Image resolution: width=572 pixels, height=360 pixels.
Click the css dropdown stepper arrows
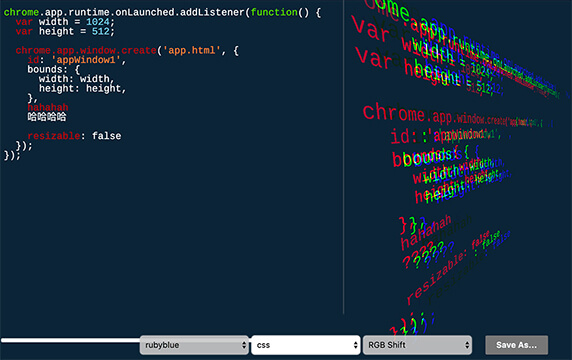tap(355, 345)
